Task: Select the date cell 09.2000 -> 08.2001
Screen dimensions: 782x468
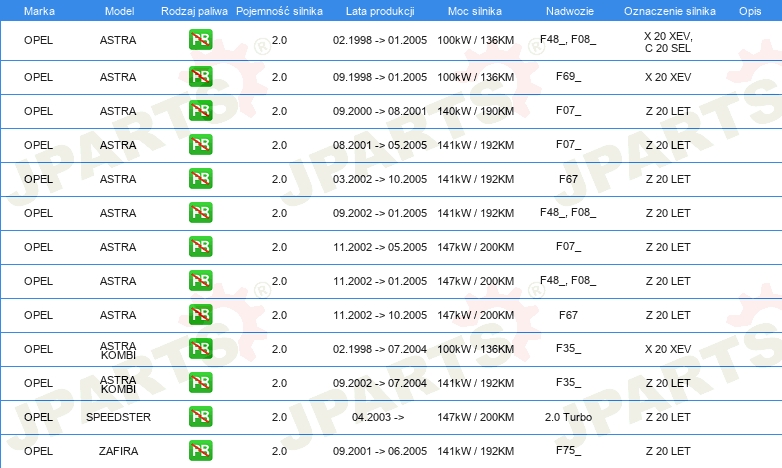Action: click(380, 111)
